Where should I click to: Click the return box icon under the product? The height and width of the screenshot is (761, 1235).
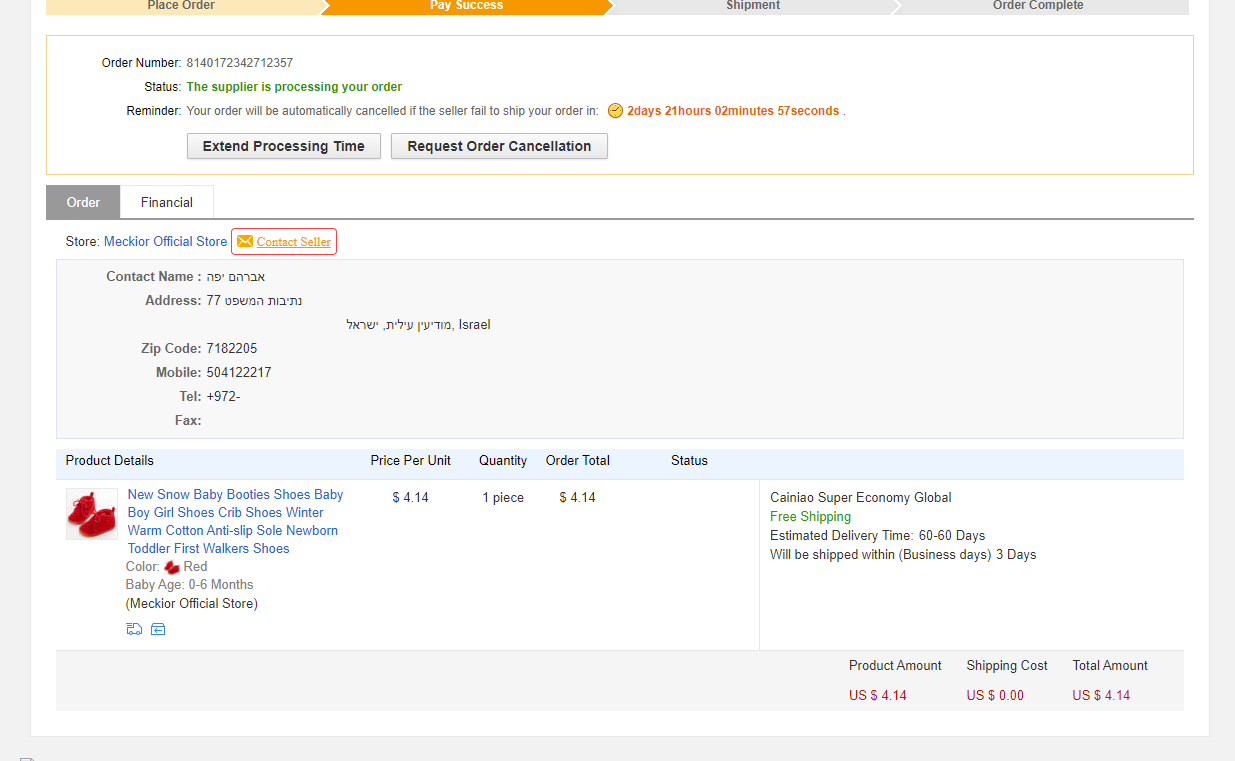click(158, 629)
